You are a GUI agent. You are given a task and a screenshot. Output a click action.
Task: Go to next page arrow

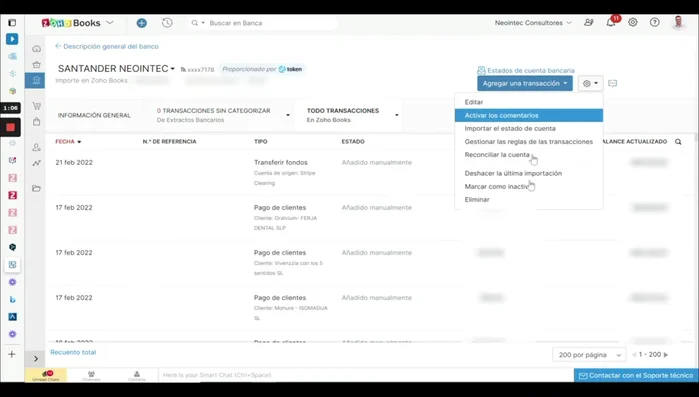point(666,355)
